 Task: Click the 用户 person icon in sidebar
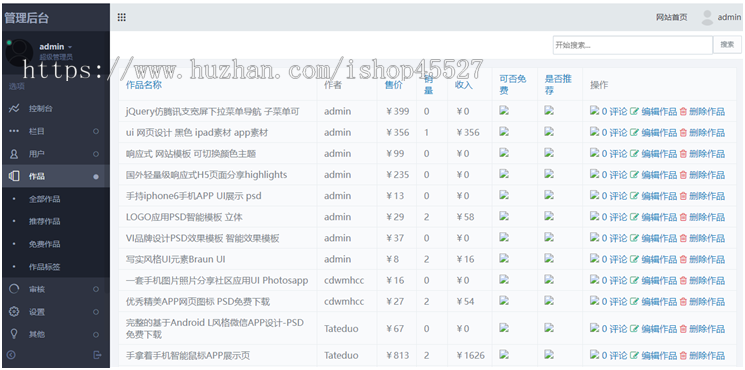[14, 153]
